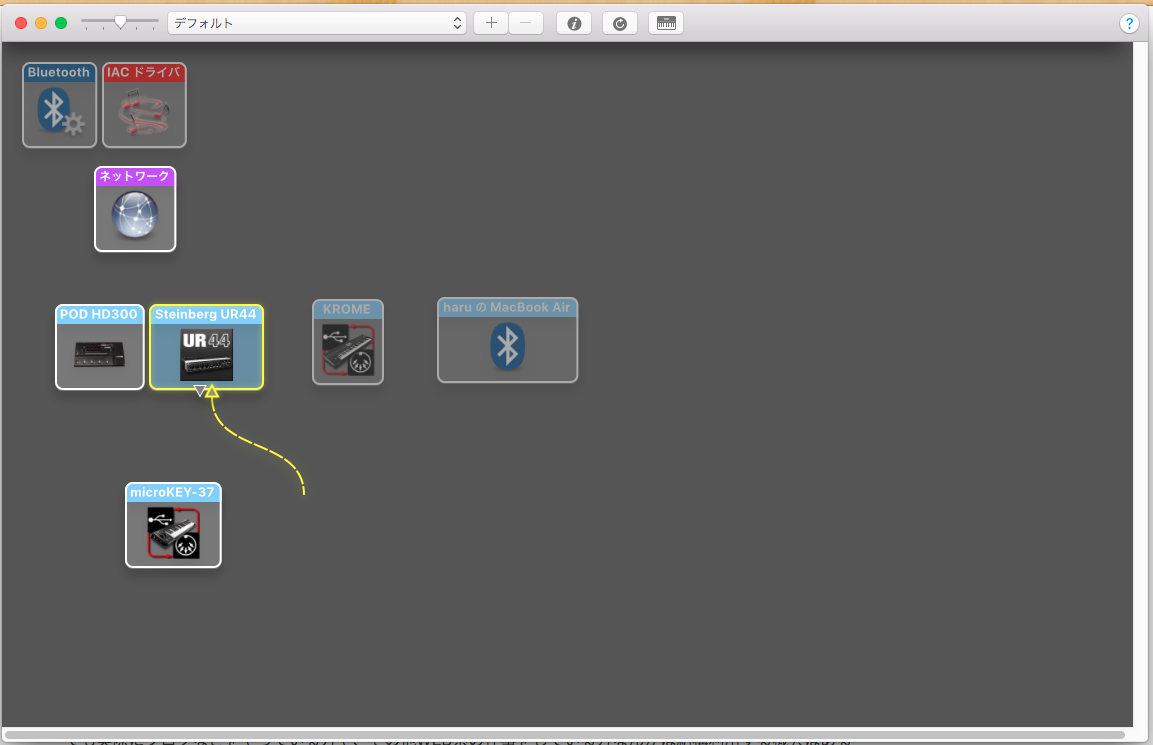Click the UR44 yellow output port triangle

[x=212, y=391]
